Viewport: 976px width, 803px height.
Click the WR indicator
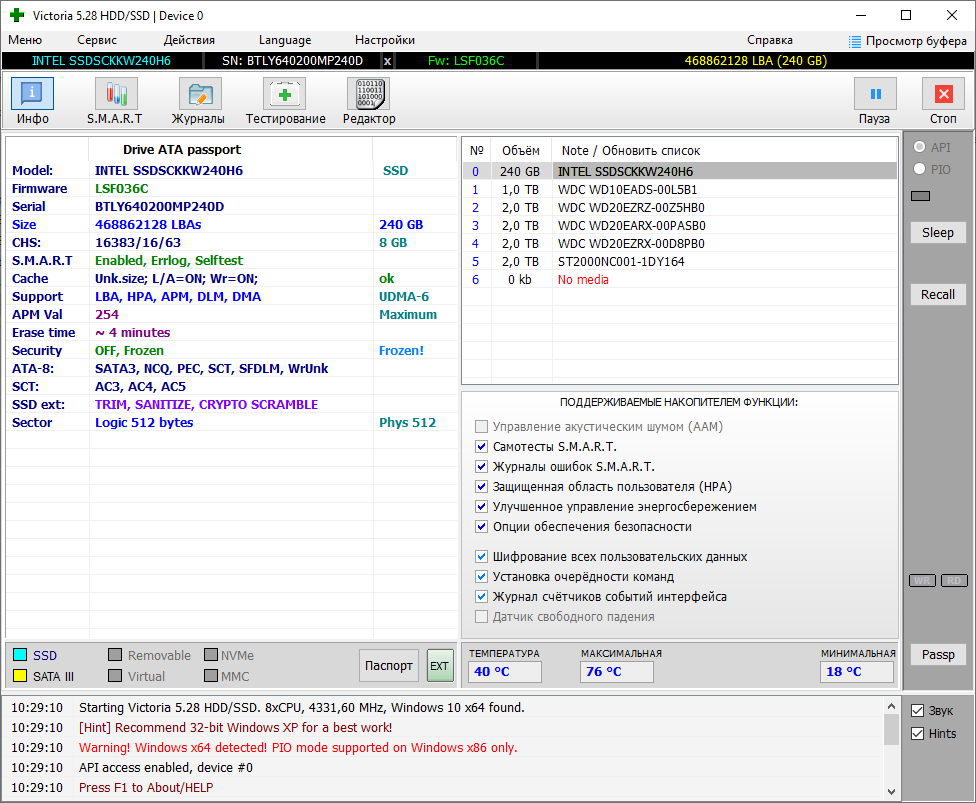[x=922, y=580]
